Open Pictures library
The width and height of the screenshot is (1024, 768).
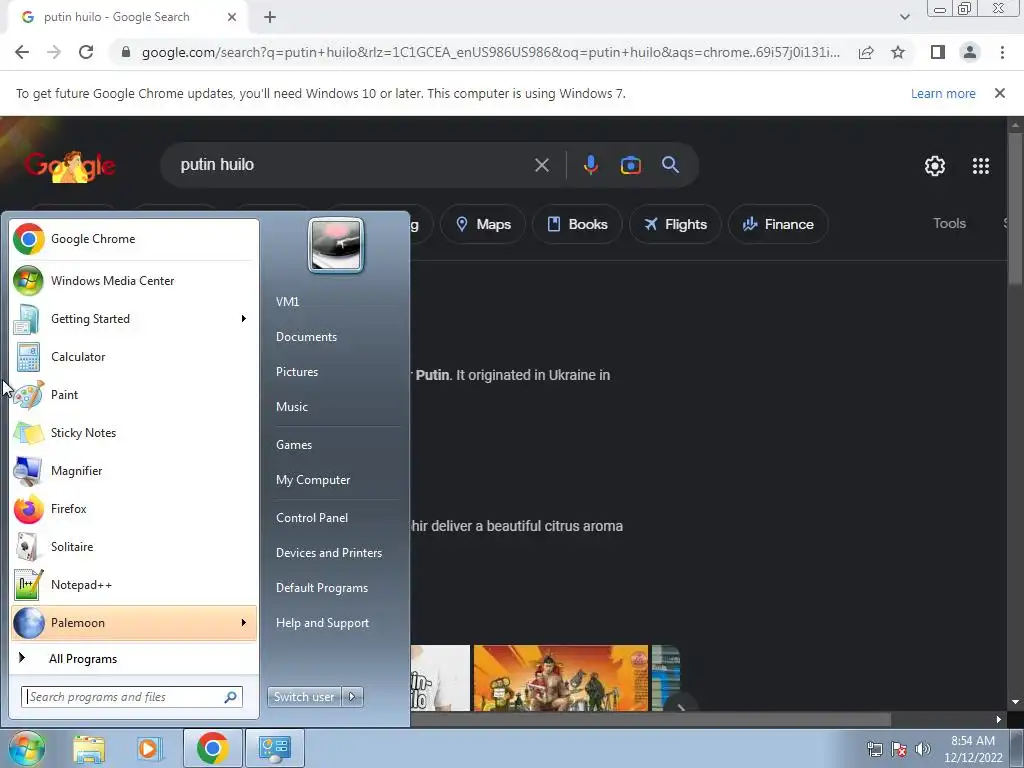(297, 372)
